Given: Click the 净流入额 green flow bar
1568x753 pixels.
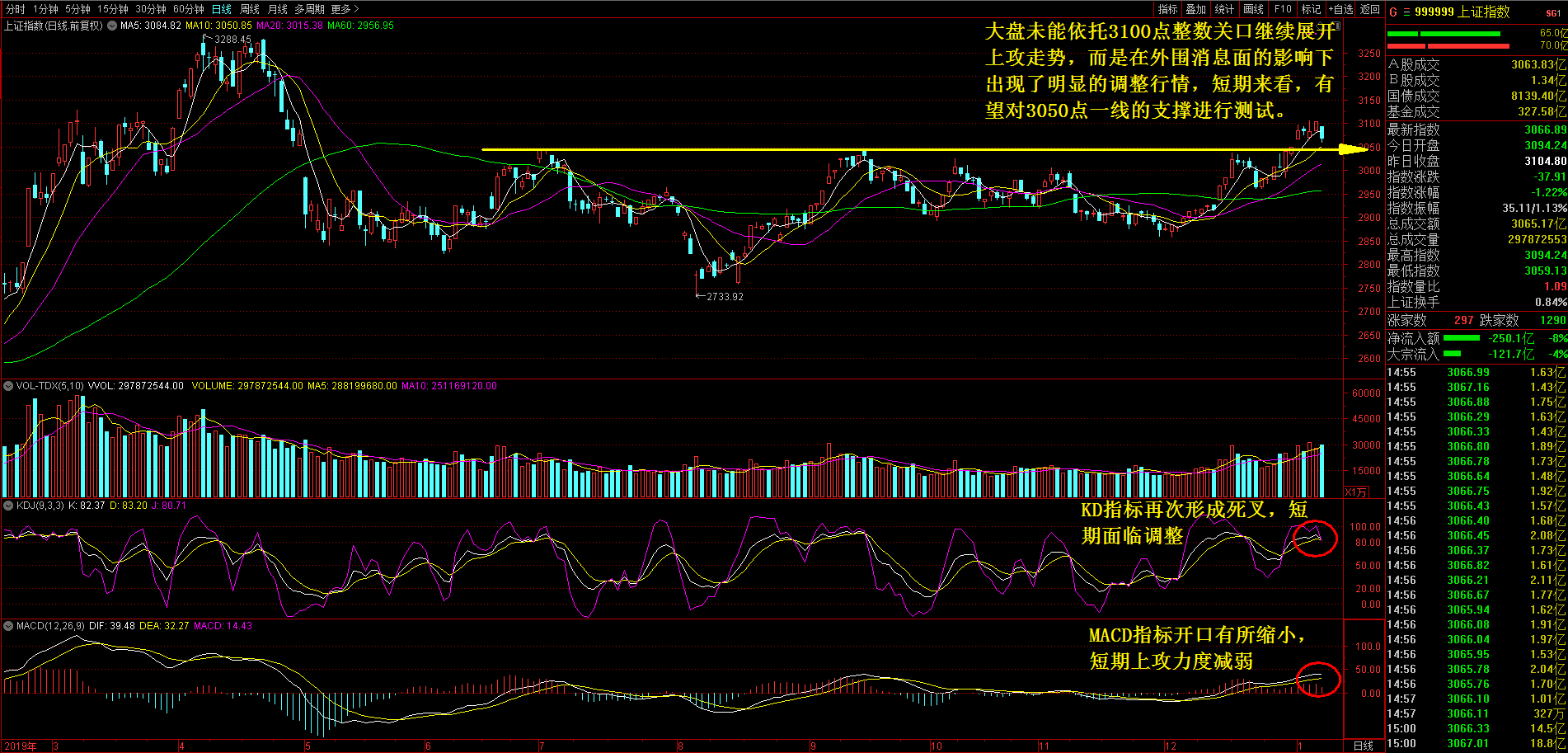Looking at the screenshot, I should pyautogui.click(x=1462, y=338).
